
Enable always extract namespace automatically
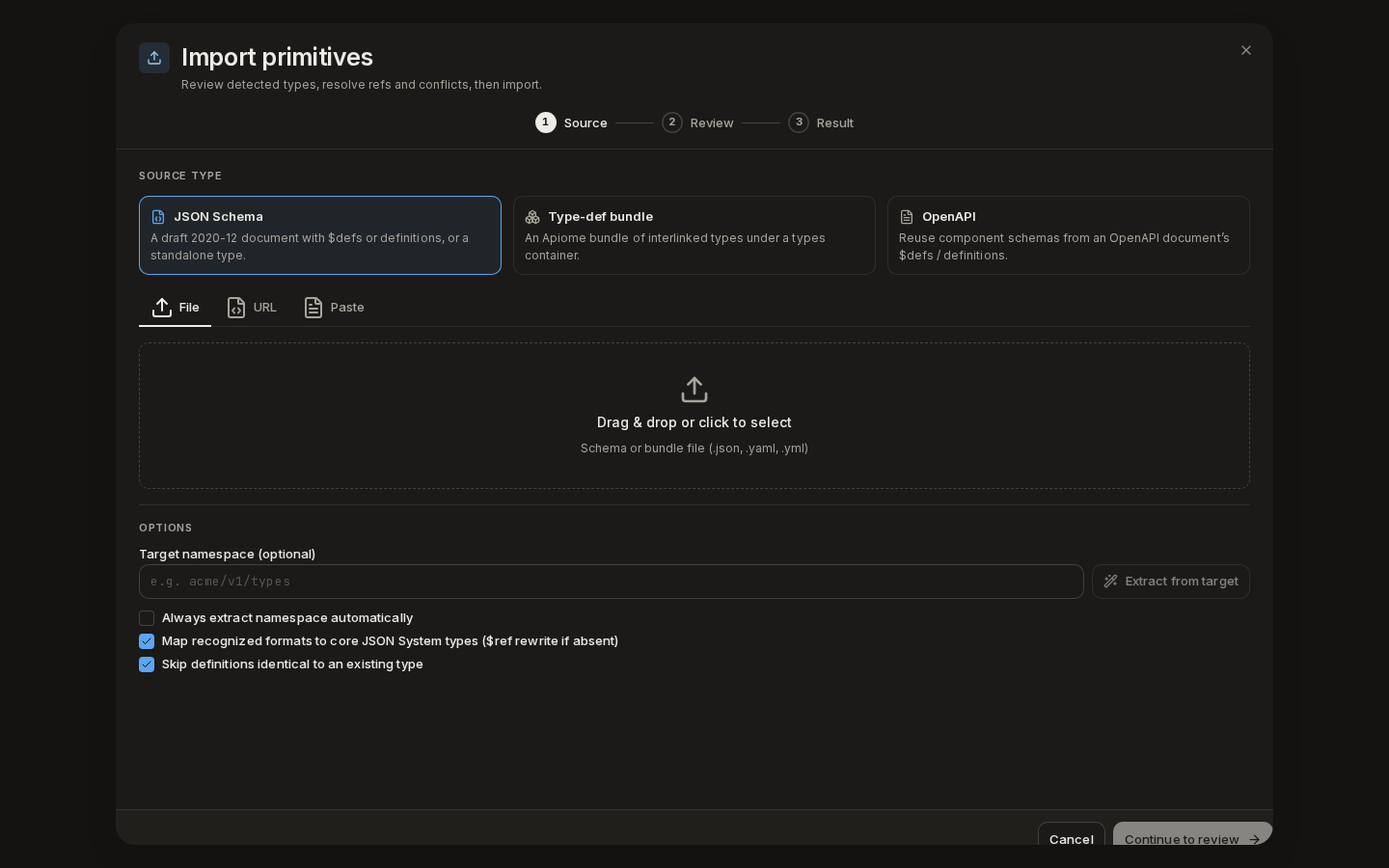[x=147, y=618]
